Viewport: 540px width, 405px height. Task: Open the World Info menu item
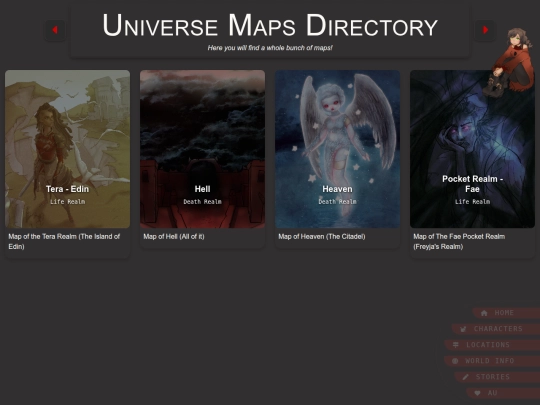(492, 361)
